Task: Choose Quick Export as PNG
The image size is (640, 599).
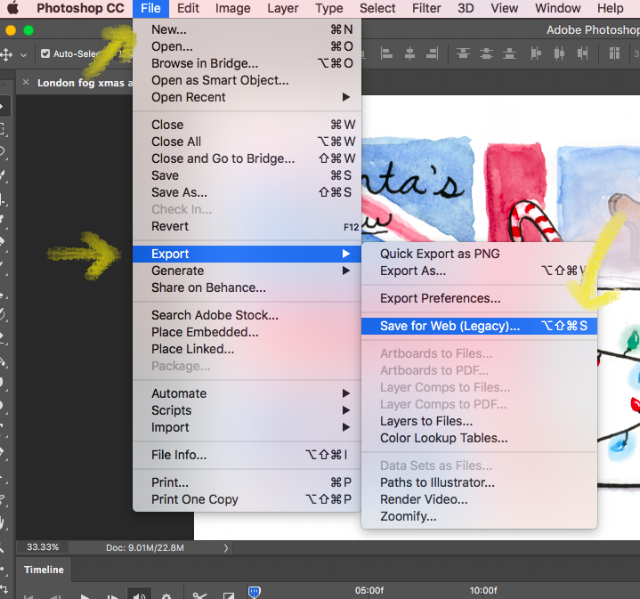Action: click(x=479, y=253)
